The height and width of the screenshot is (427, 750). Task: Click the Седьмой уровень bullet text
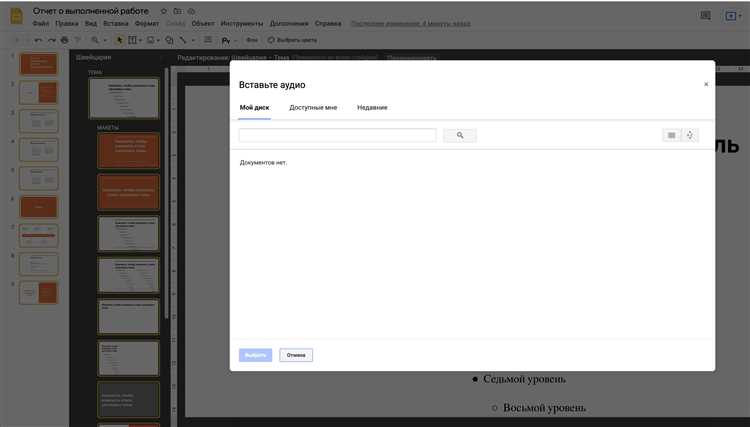pyautogui.click(x=524, y=379)
